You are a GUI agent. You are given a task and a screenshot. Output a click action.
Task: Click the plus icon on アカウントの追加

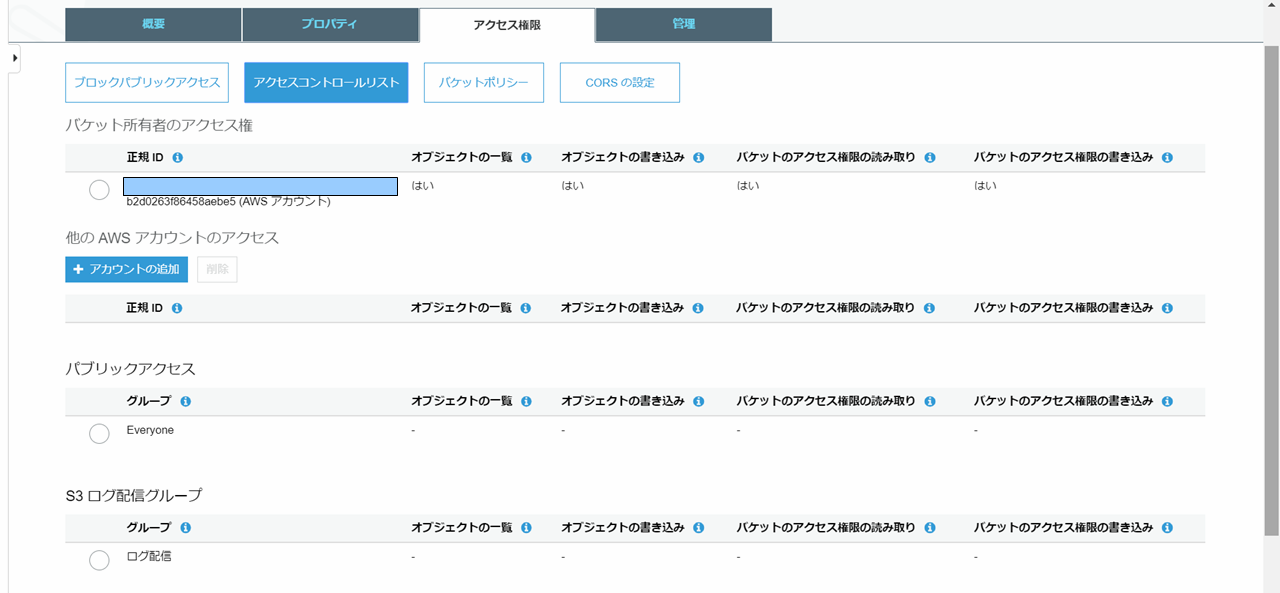click(x=78, y=270)
